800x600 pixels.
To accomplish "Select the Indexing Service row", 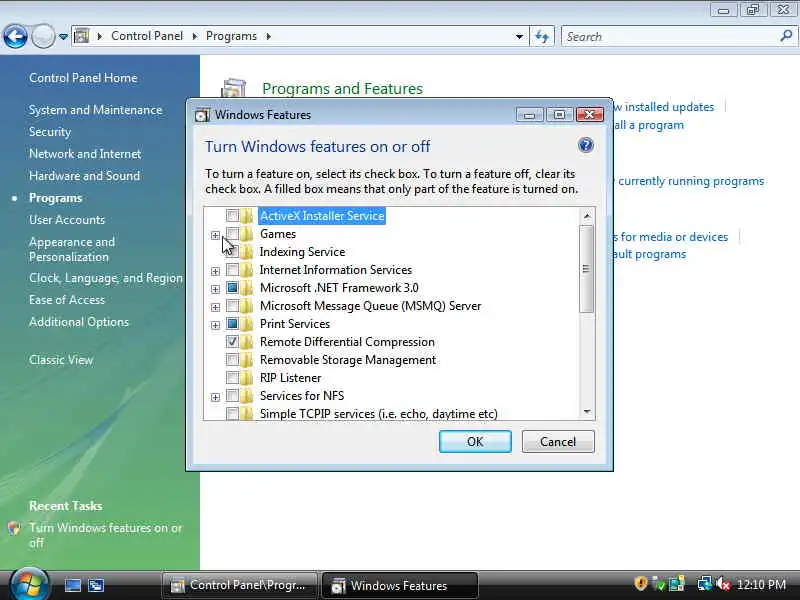I will [x=302, y=252].
